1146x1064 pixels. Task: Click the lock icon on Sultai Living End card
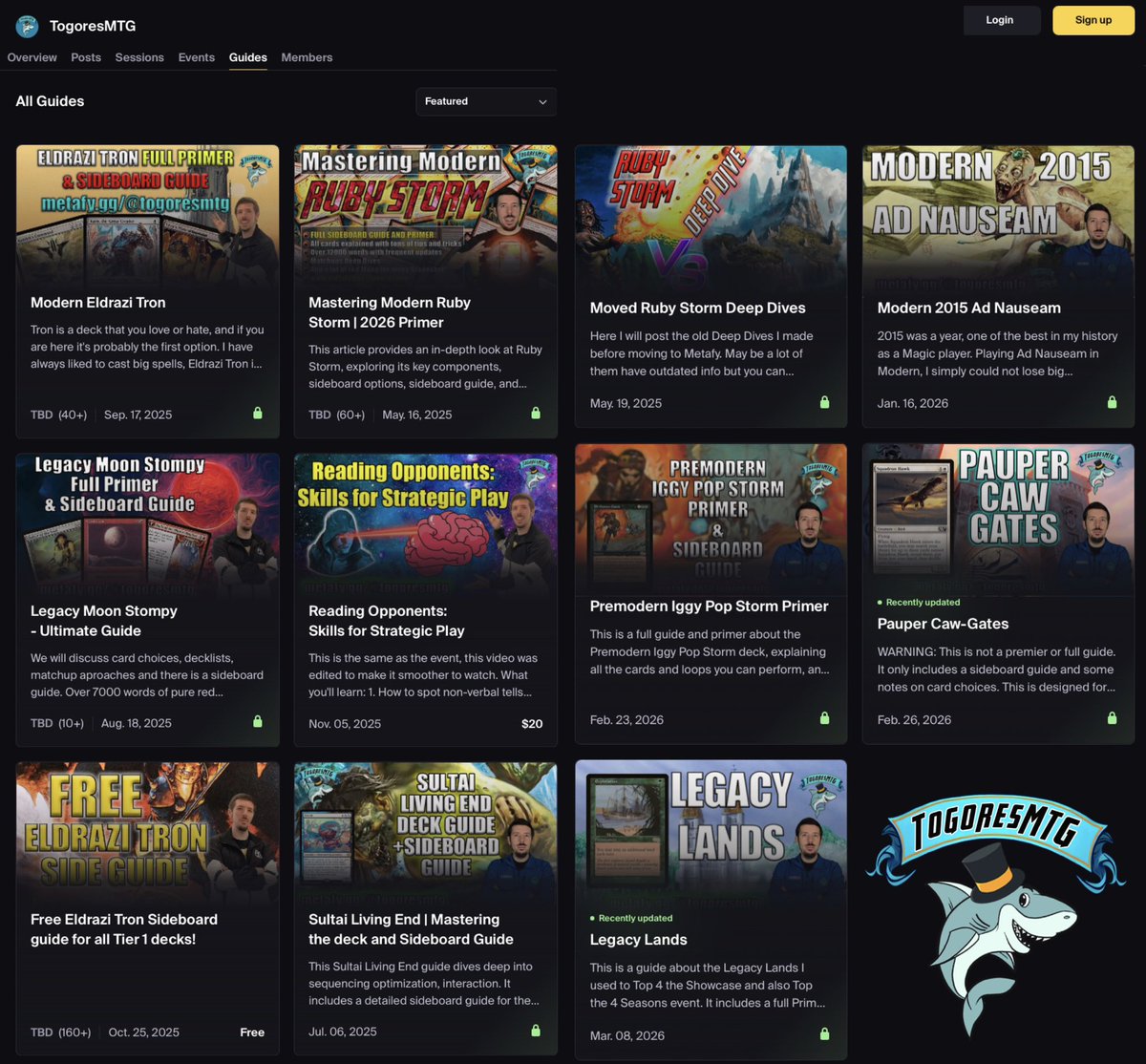[536, 1031]
